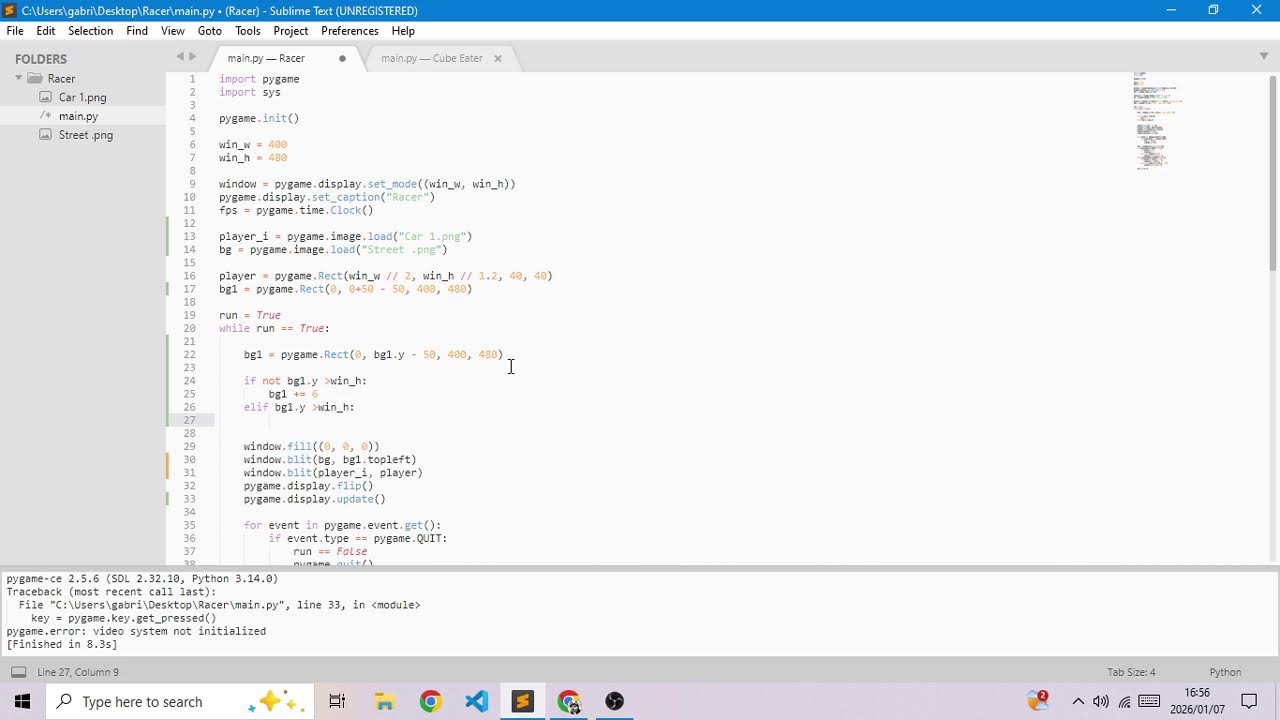Click the traceback File path line in output
Image resolution: width=1280 pixels, height=720 pixels.
click(219, 605)
